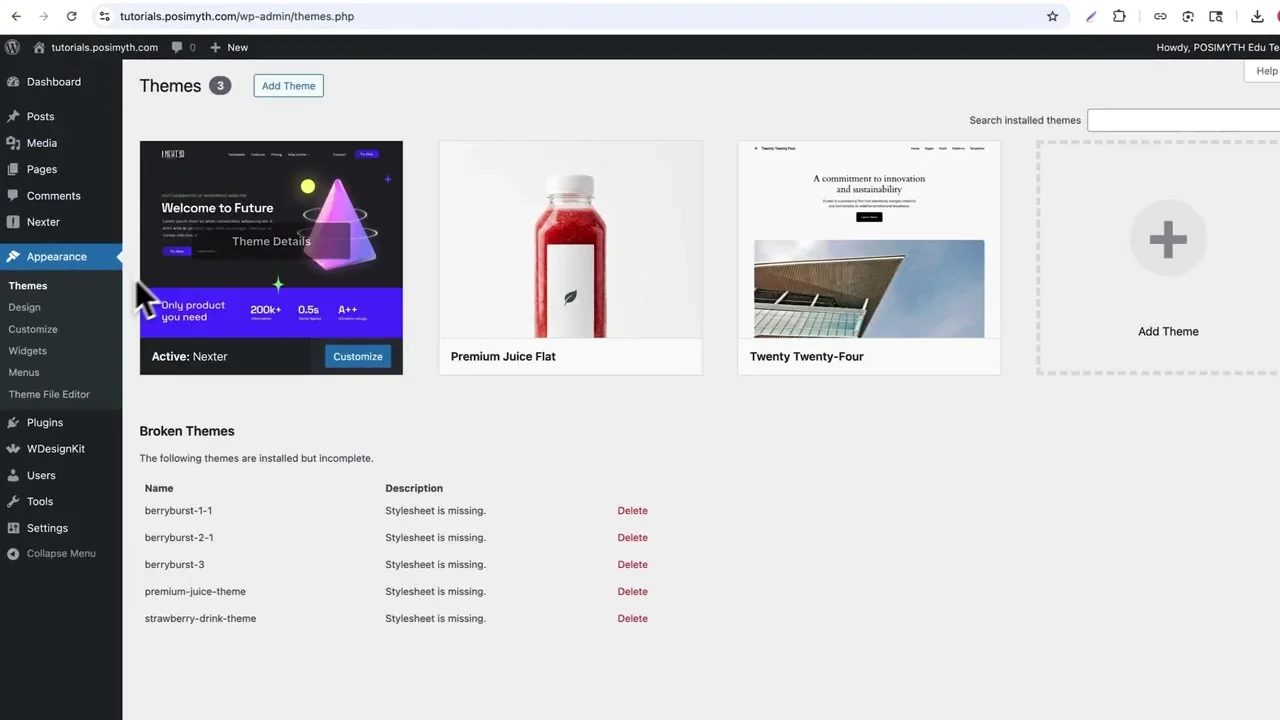Select the Premium Juice Flat theme thumbnail
This screenshot has width=1280, height=720.
[x=570, y=239]
